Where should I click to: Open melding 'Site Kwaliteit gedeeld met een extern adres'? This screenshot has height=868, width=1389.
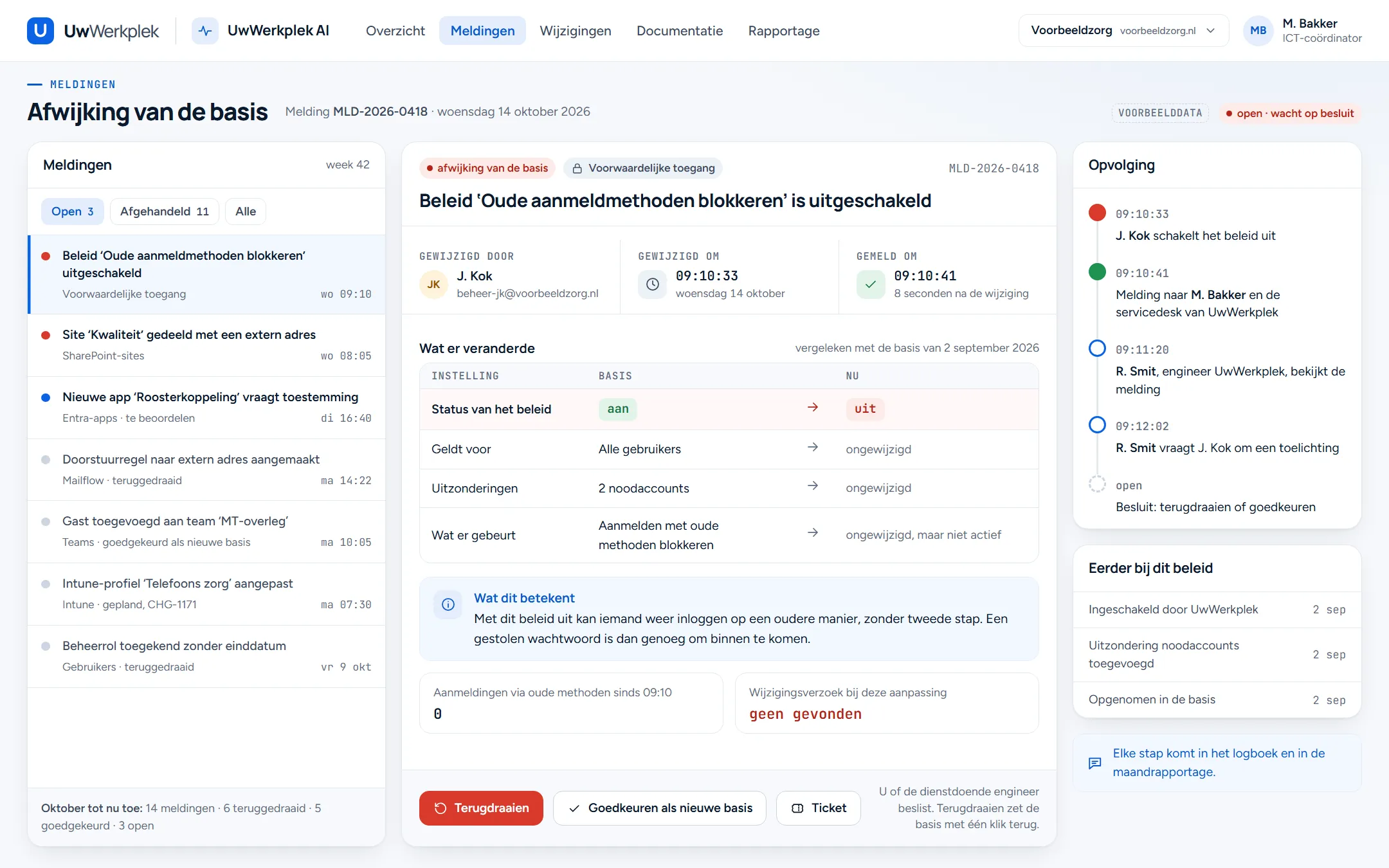click(206, 345)
